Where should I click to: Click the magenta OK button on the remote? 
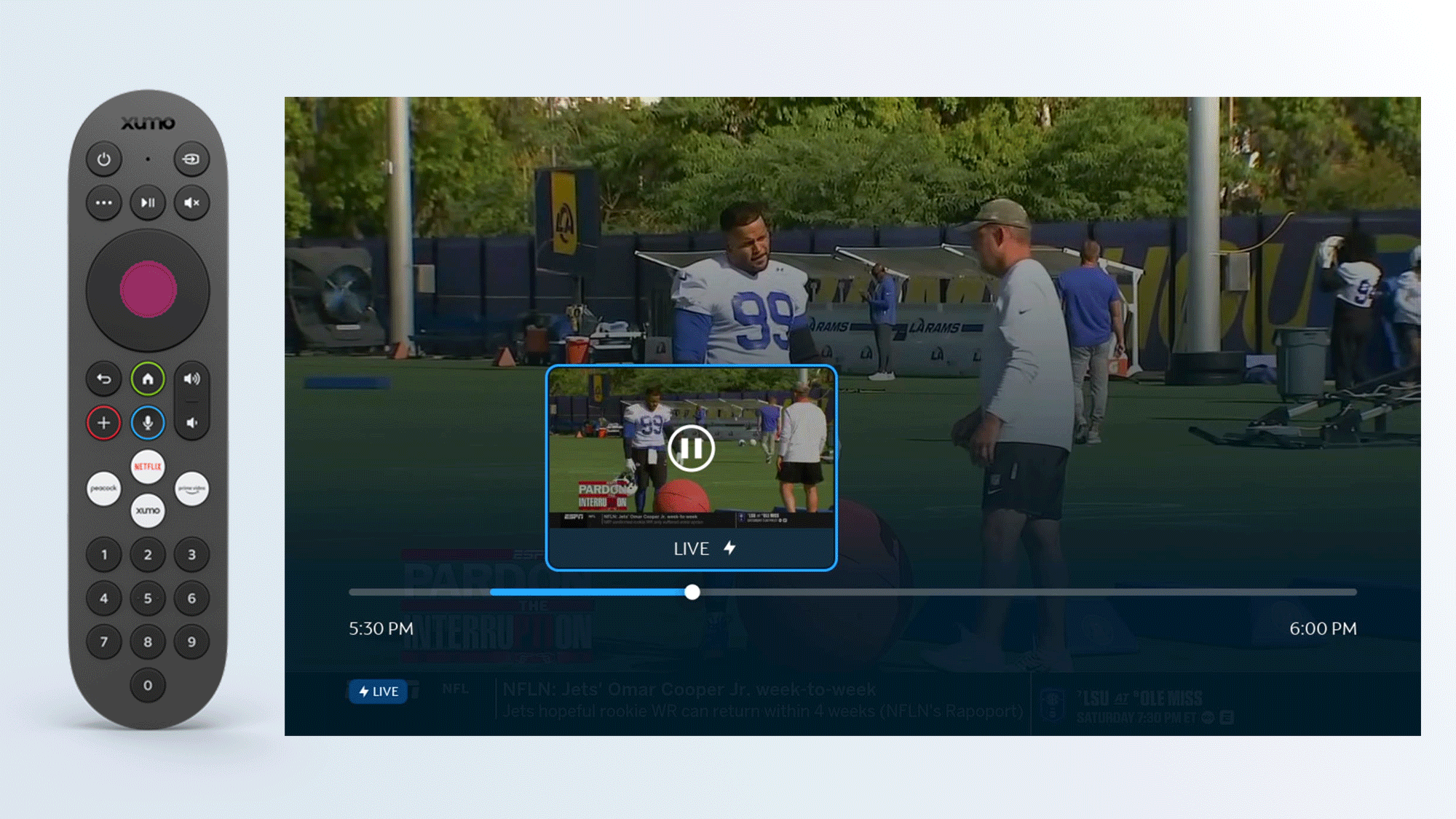pos(148,290)
